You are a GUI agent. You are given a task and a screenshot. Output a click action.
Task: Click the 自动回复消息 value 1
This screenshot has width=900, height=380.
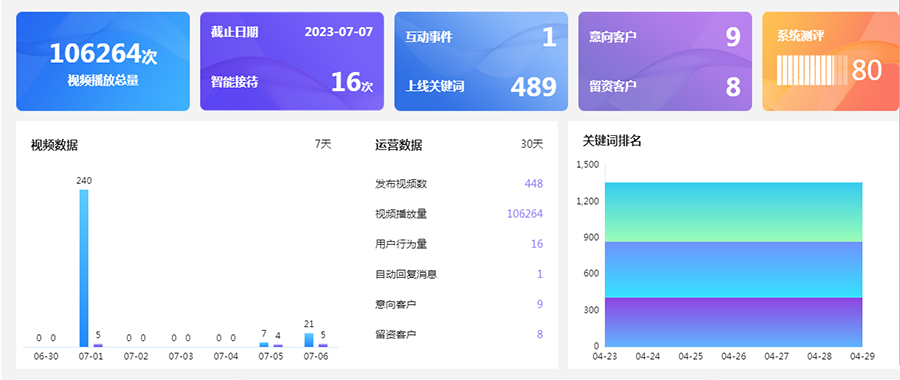click(x=540, y=274)
